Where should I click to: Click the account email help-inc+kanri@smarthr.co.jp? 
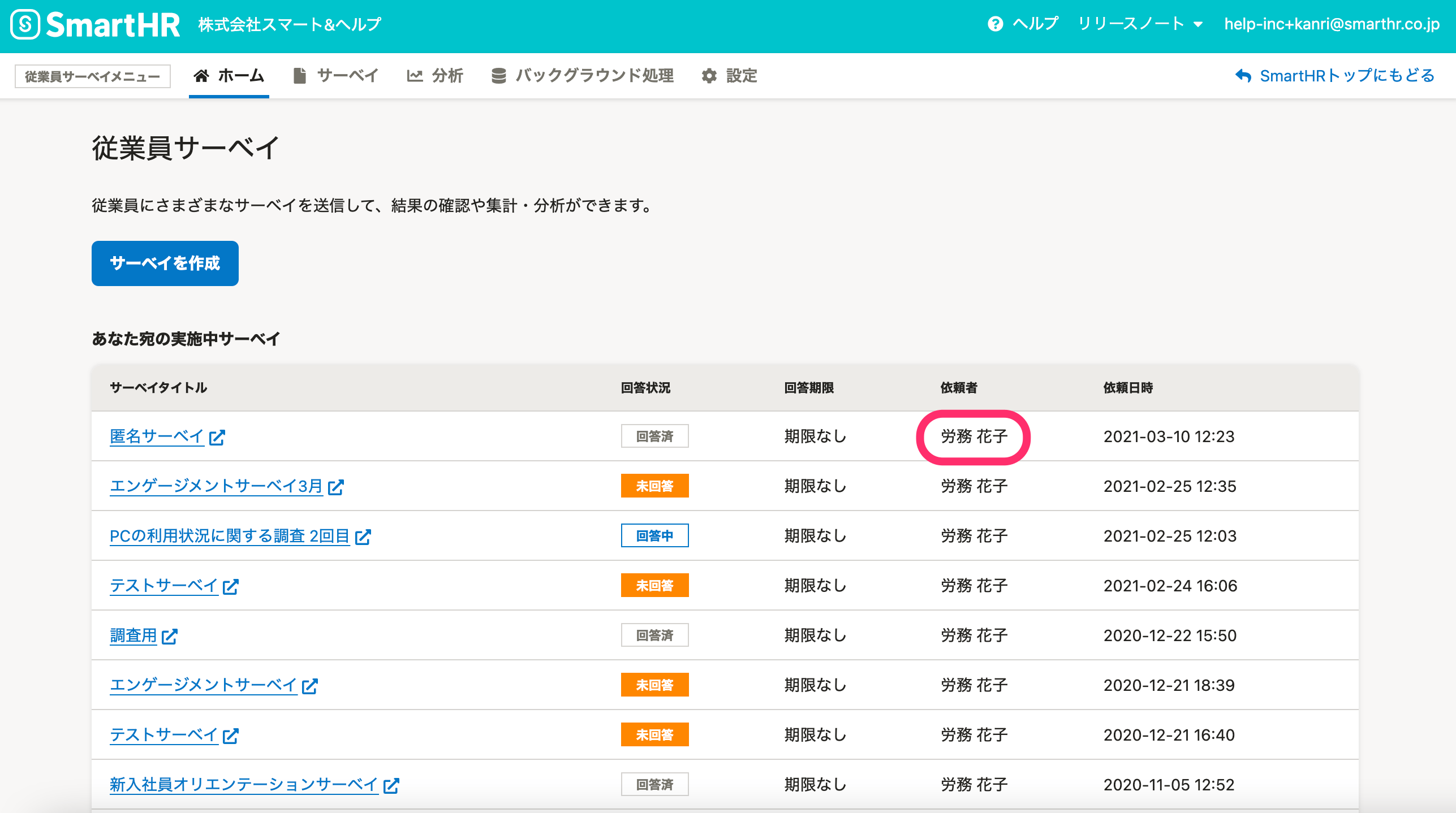tap(1332, 24)
